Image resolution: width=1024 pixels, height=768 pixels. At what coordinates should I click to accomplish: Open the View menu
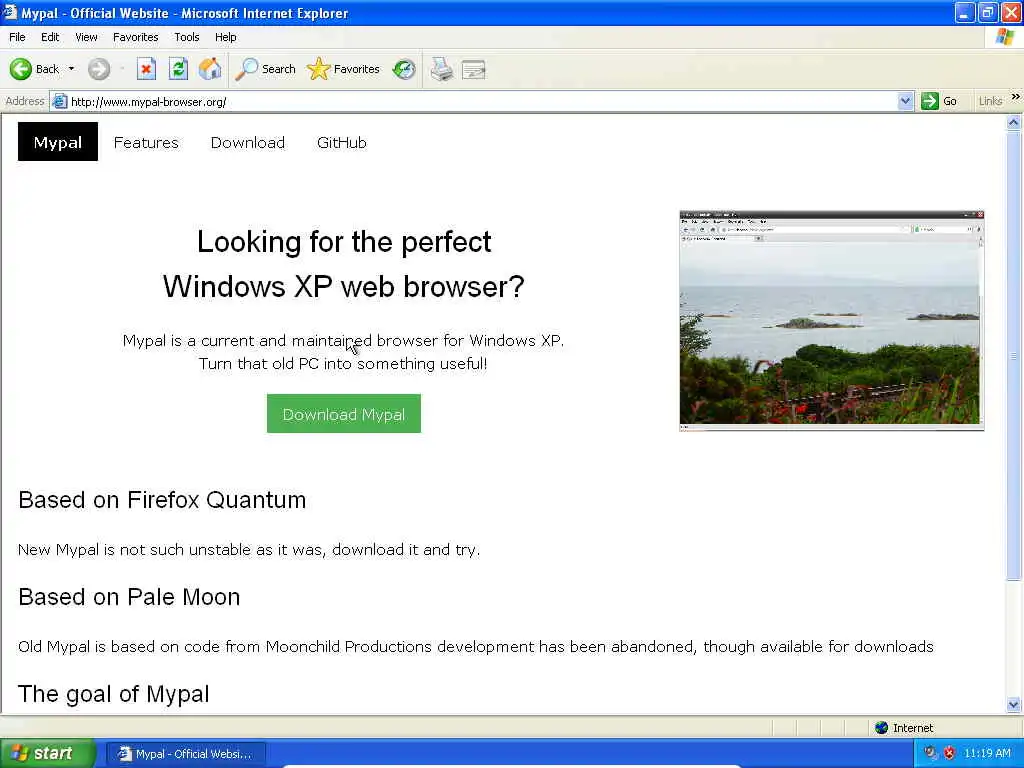point(86,37)
